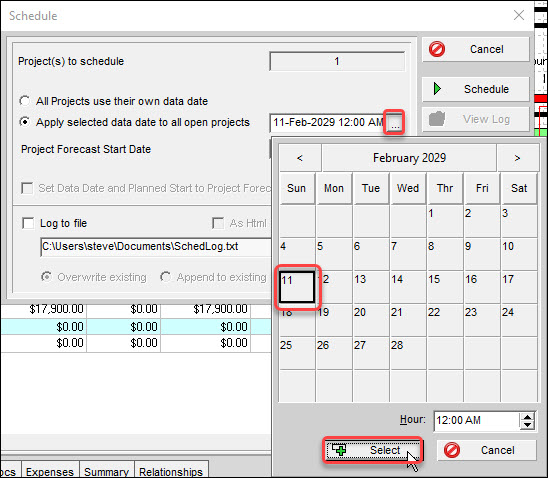Select day 21 in calendar
This screenshot has width=548, height=478.
[x=408, y=320]
